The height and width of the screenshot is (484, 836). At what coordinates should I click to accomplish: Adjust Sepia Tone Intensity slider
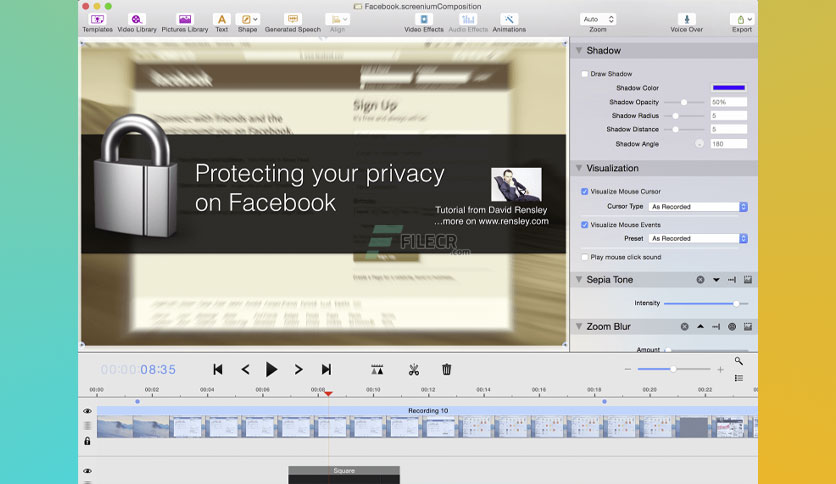[x=736, y=303]
